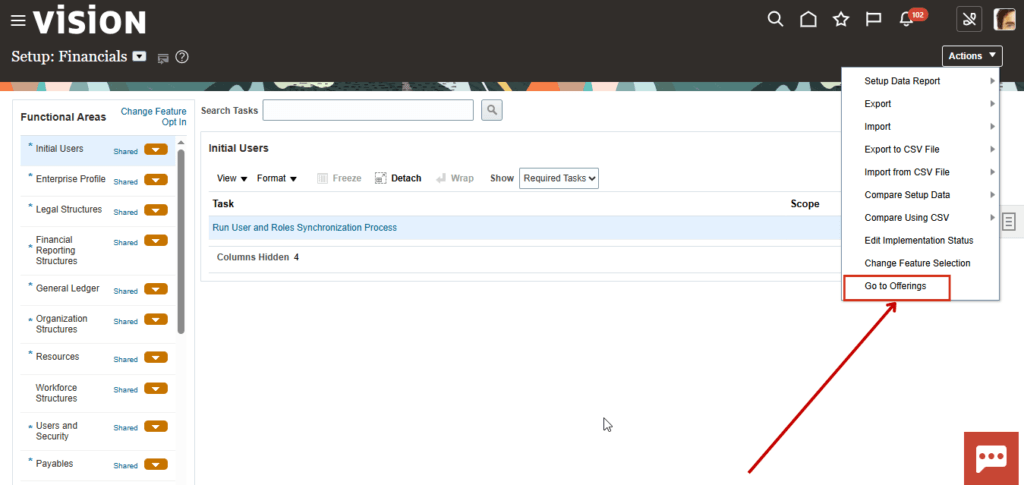Image resolution: width=1024 pixels, height=485 pixels.
Task: Click the search magnifier icon in header
Action: pyautogui.click(x=775, y=20)
